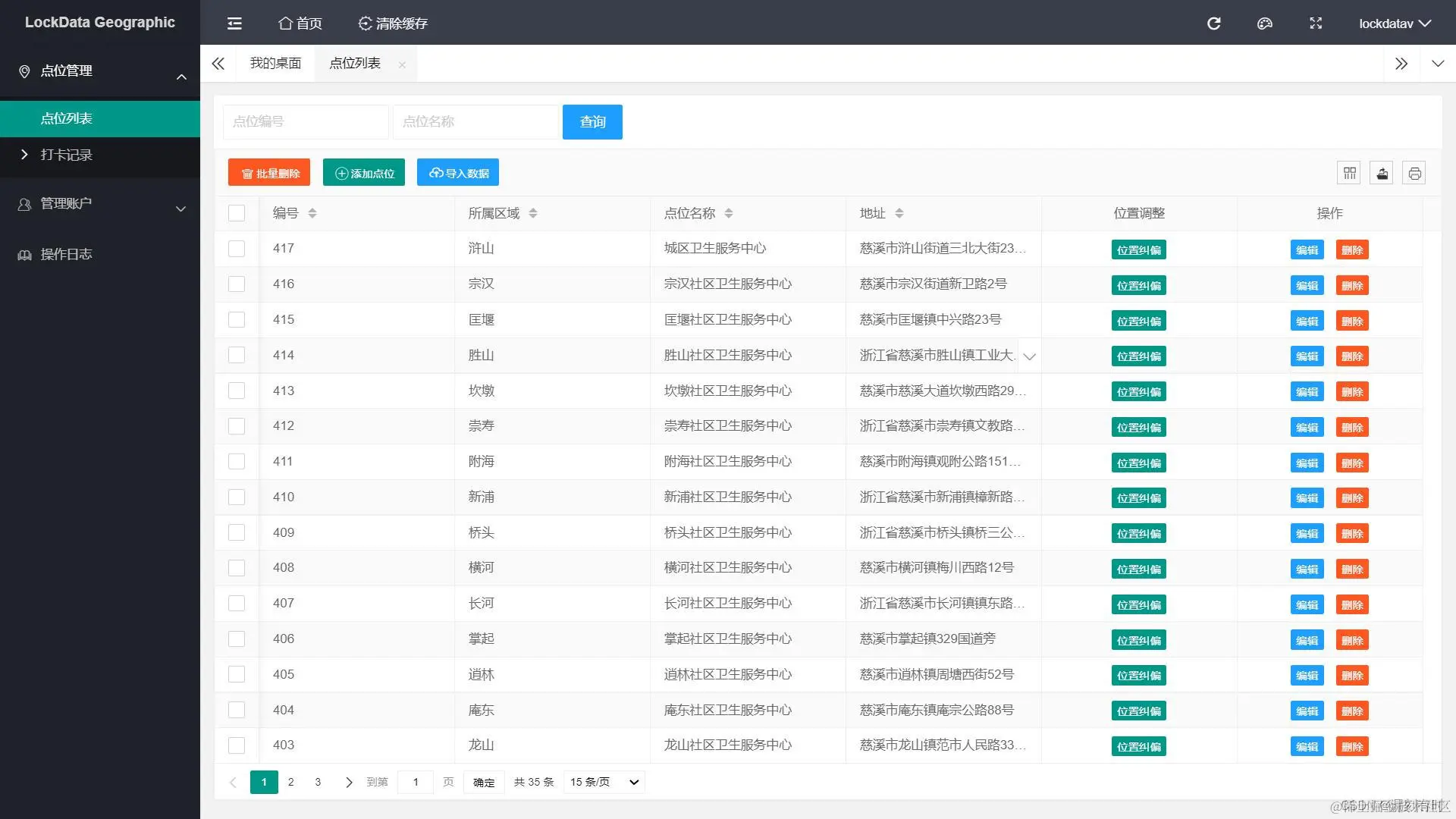
Task: Open the column filter grid icon
Action: coord(1349,174)
